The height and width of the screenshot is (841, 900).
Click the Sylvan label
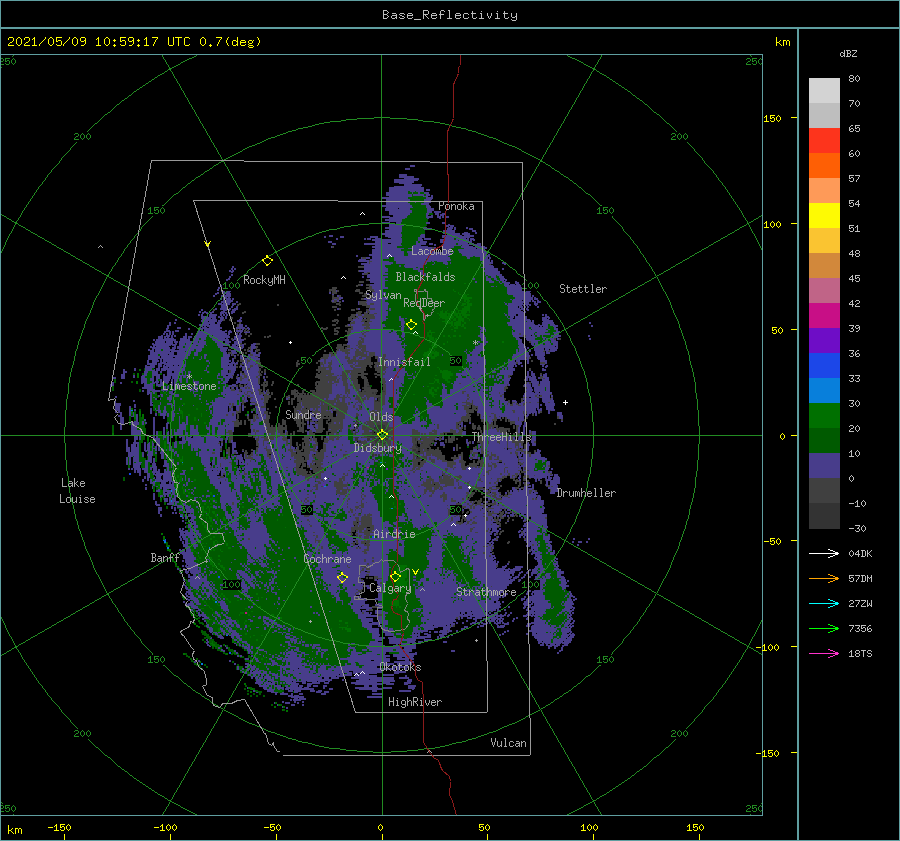click(383, 295)
